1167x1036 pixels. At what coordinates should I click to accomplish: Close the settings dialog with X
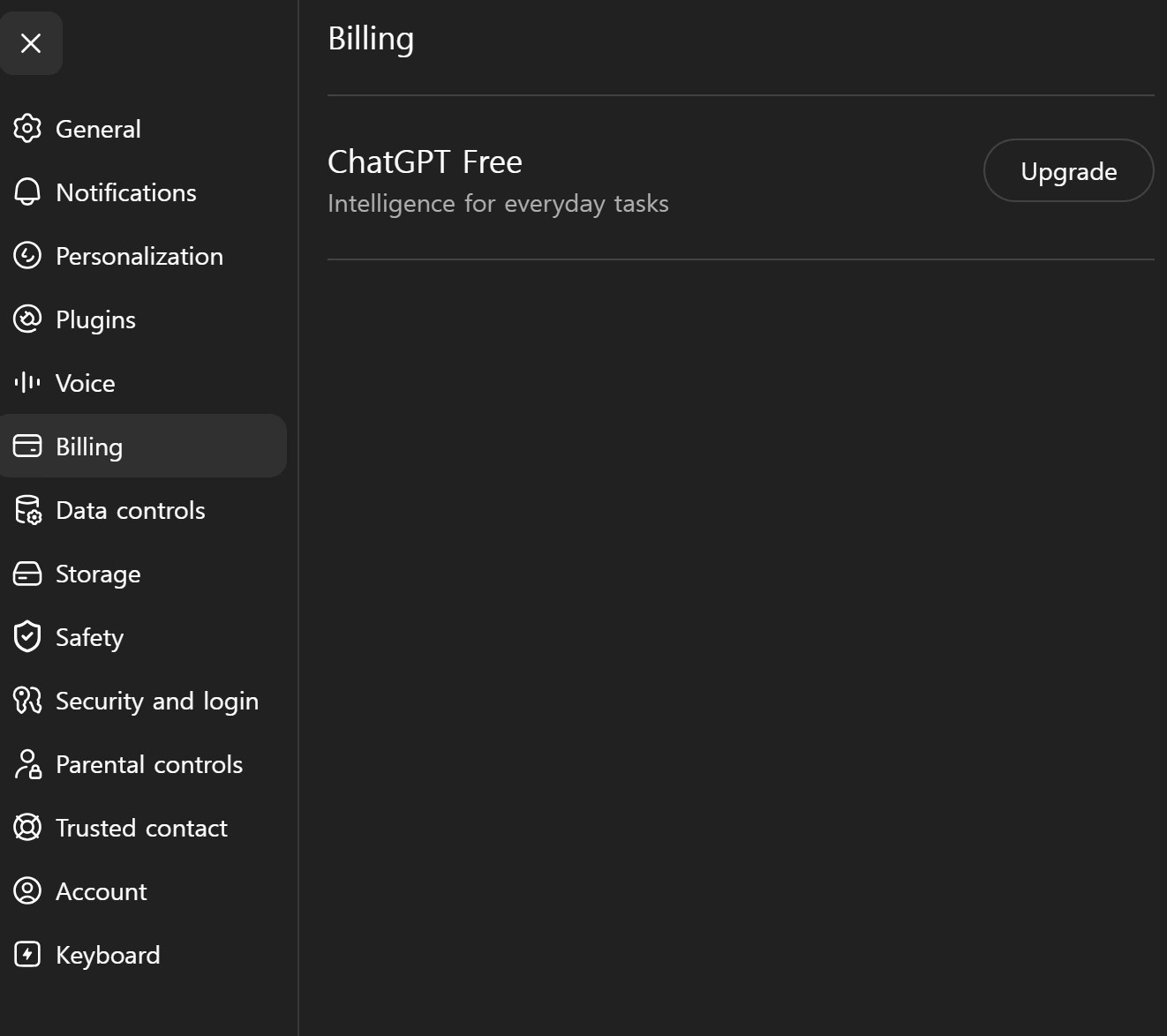[31, 43]
